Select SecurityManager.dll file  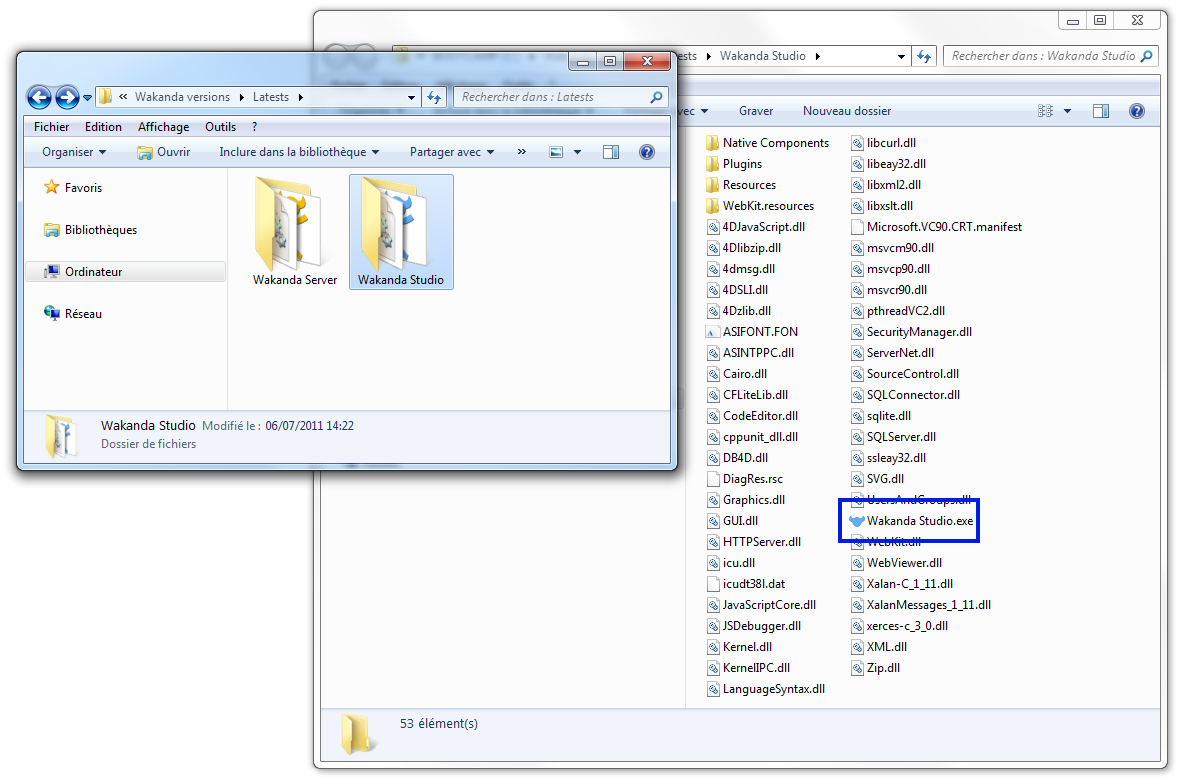(911, 332)
